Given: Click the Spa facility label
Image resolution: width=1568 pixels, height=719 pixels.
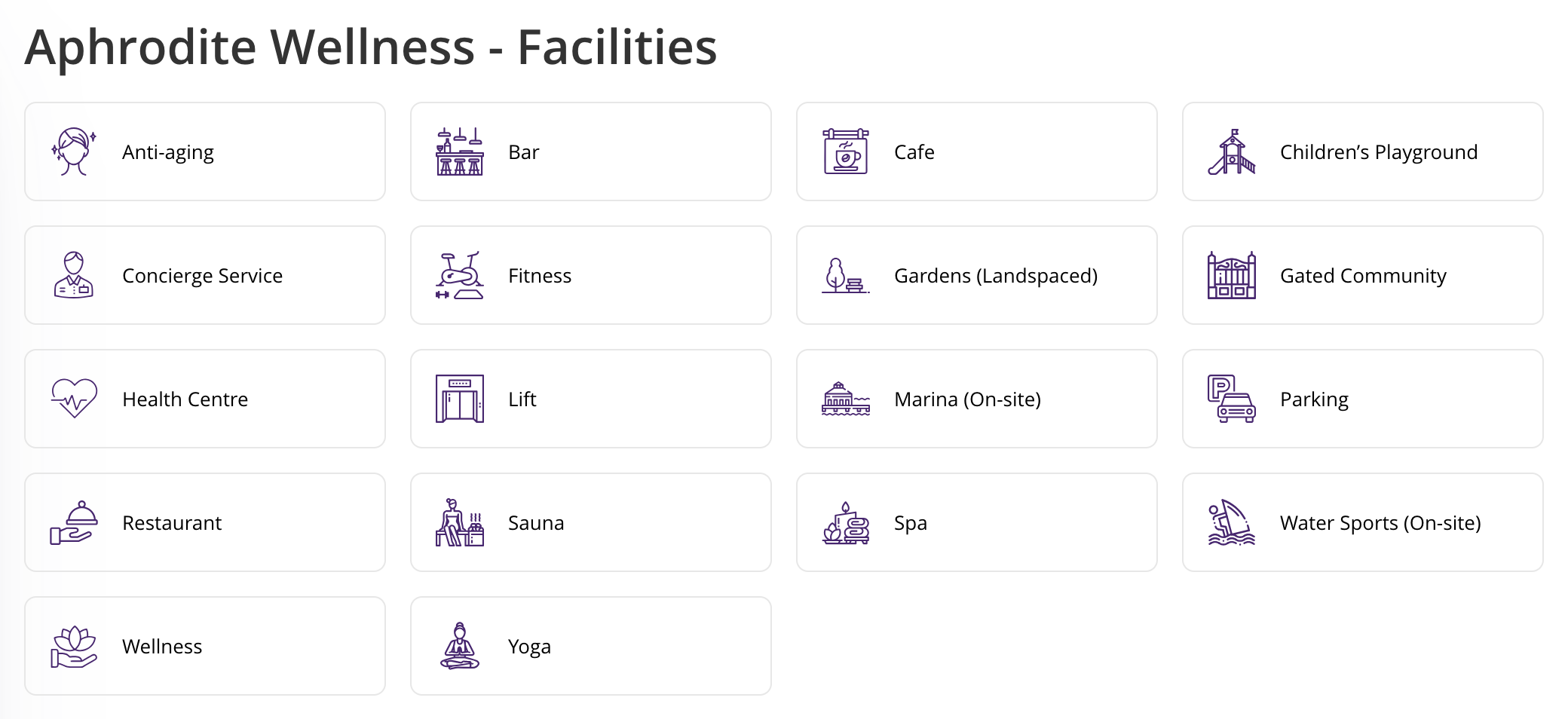Looking at the screenshot, I should coord(911,523).
